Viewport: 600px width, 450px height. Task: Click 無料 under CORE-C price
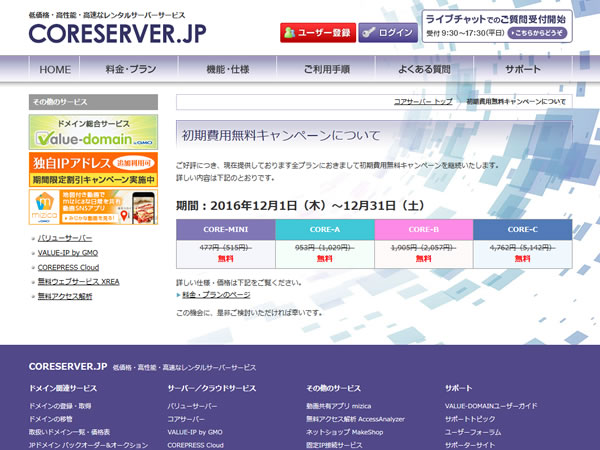pyautogui.click(x=523, y=259)
